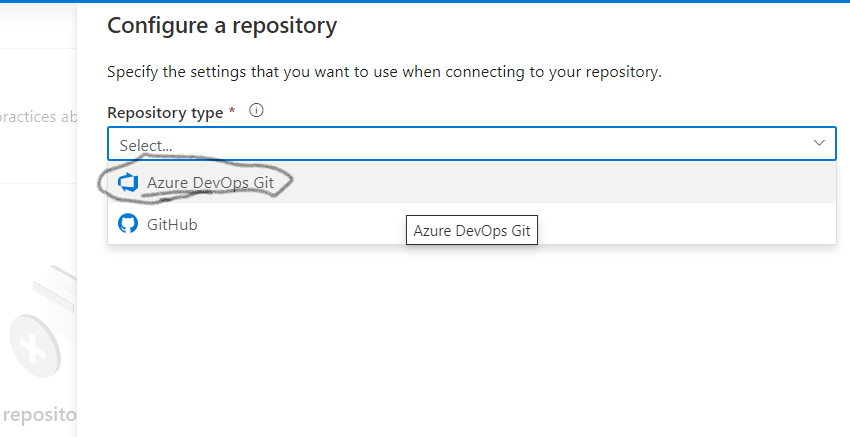Image resolution: width=850 pixels, height=437 pixels.
Task: Click the Azure DevOps Git tooltip
Action: tap(472, 232)
